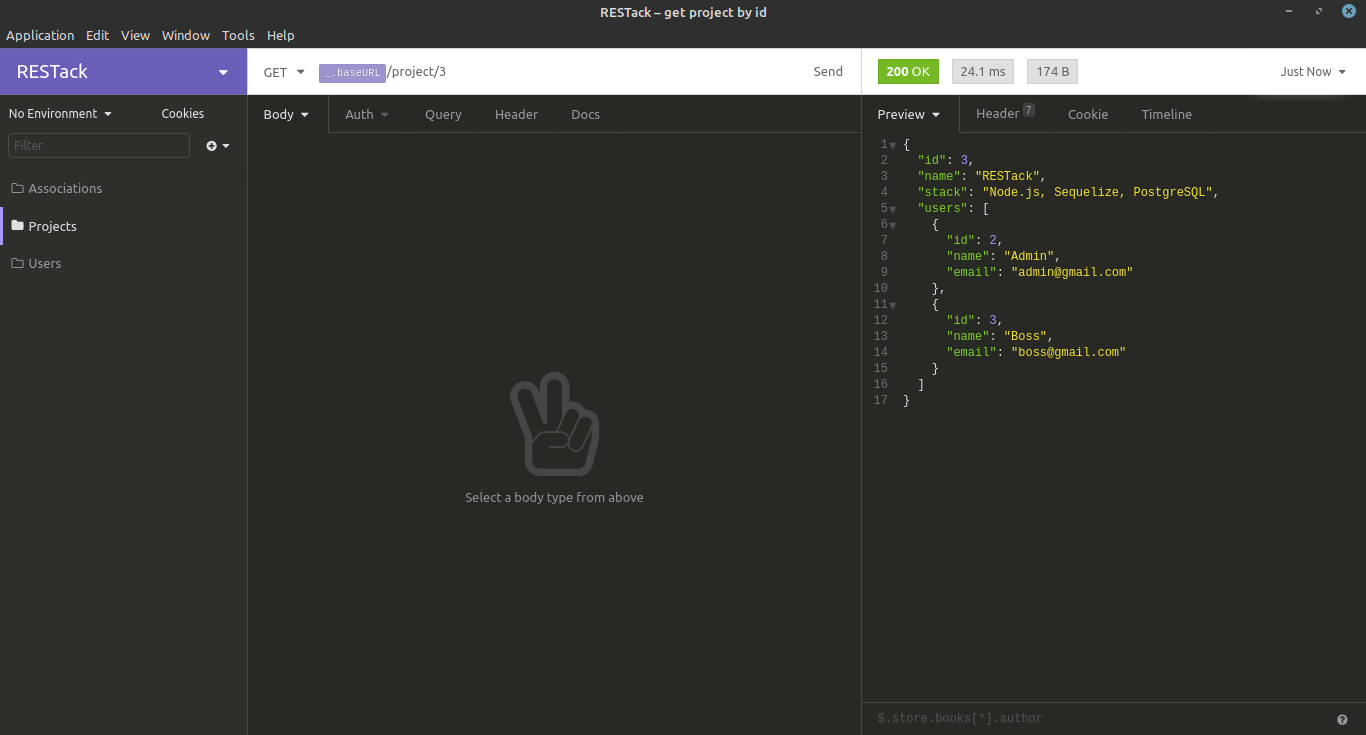
Task: Switch to the response Header tab
Action: point(1005,114)
